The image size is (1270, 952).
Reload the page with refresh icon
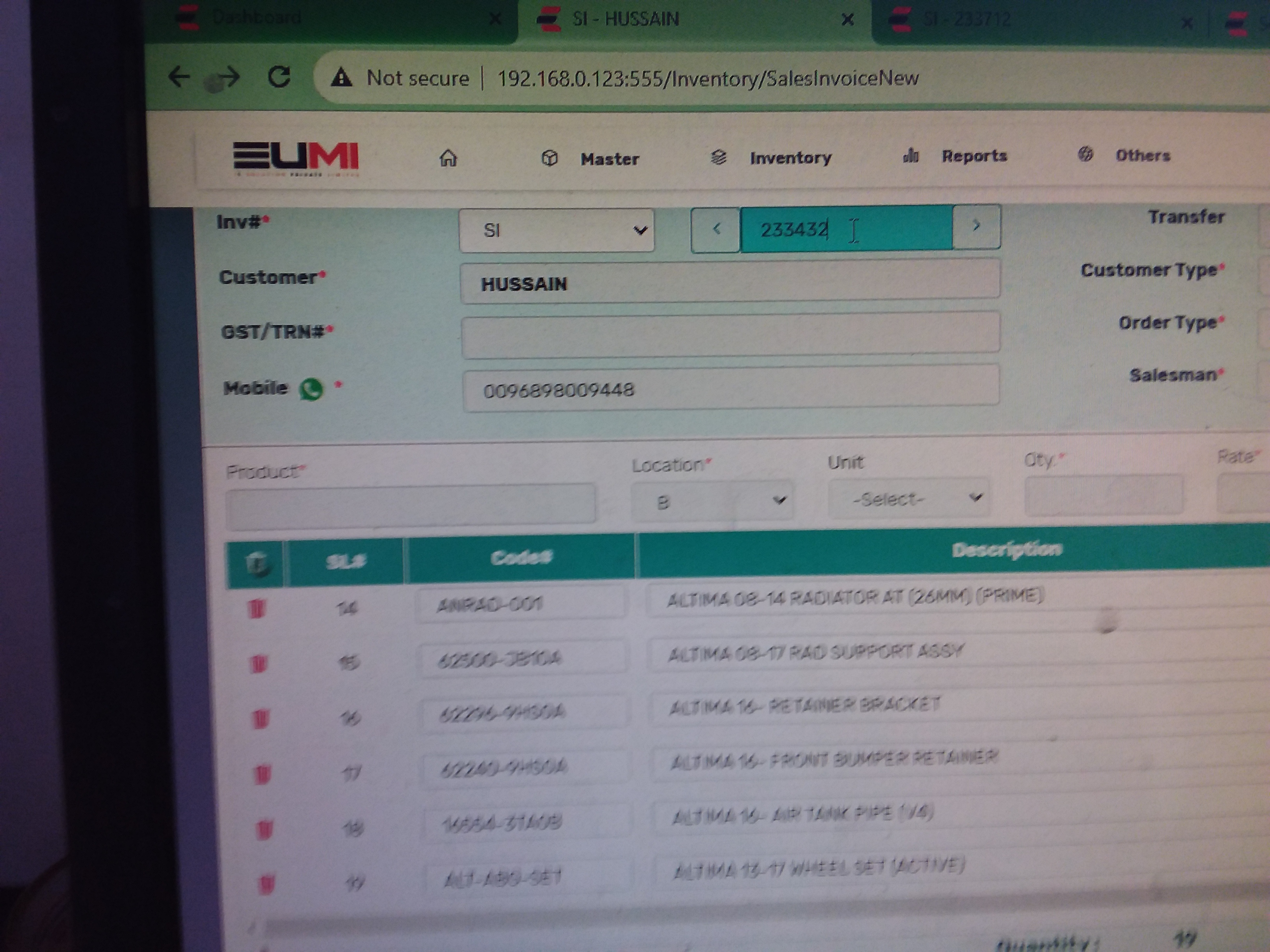(x=280, y=77)
